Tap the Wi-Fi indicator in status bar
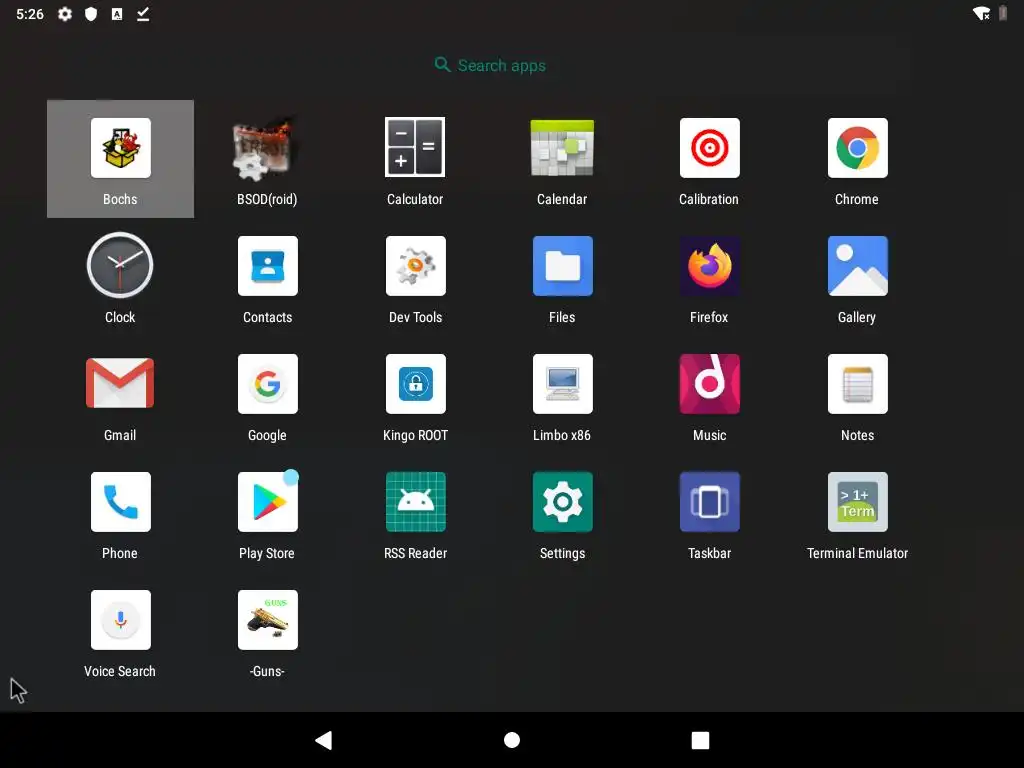Screen dimensions: 1024x768 pyautogui.click(x=981, y=13)
